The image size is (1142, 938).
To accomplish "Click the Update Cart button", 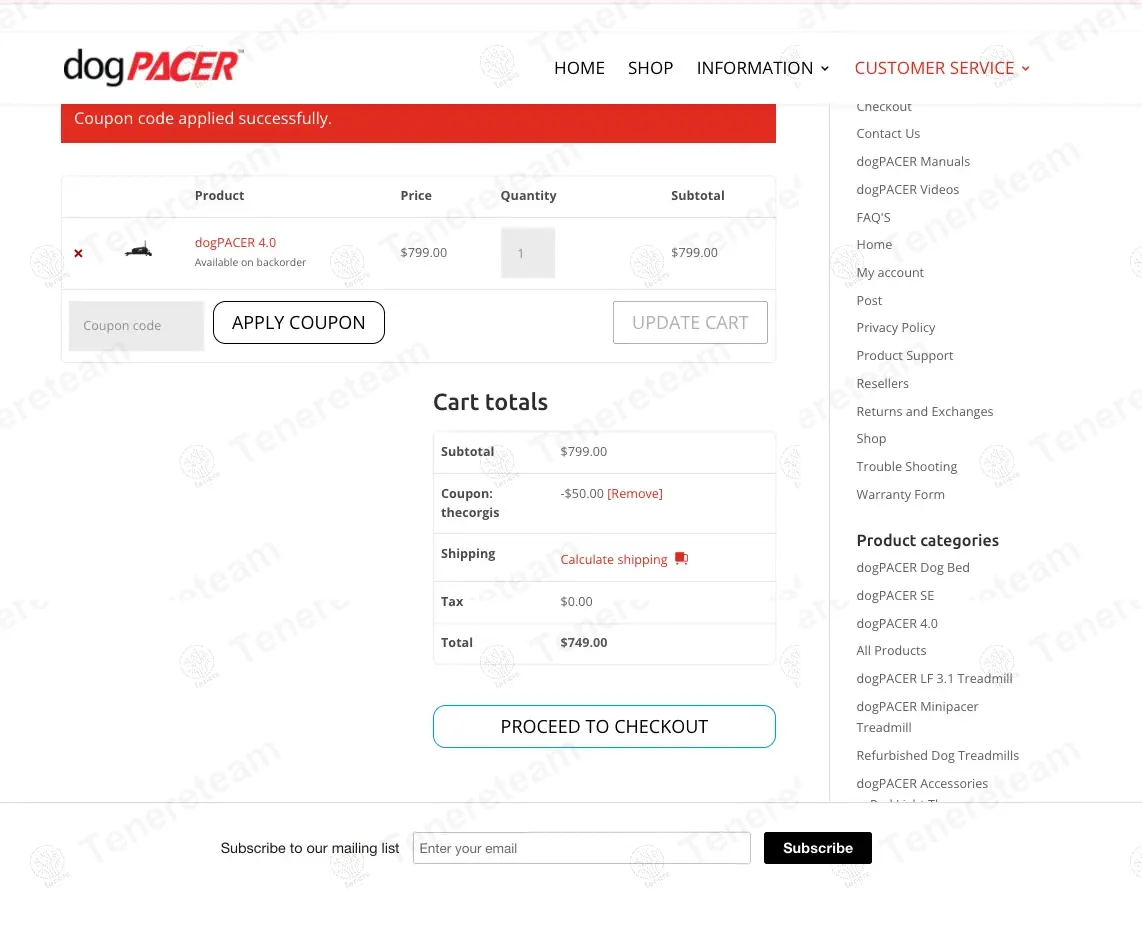I will 690,323.
